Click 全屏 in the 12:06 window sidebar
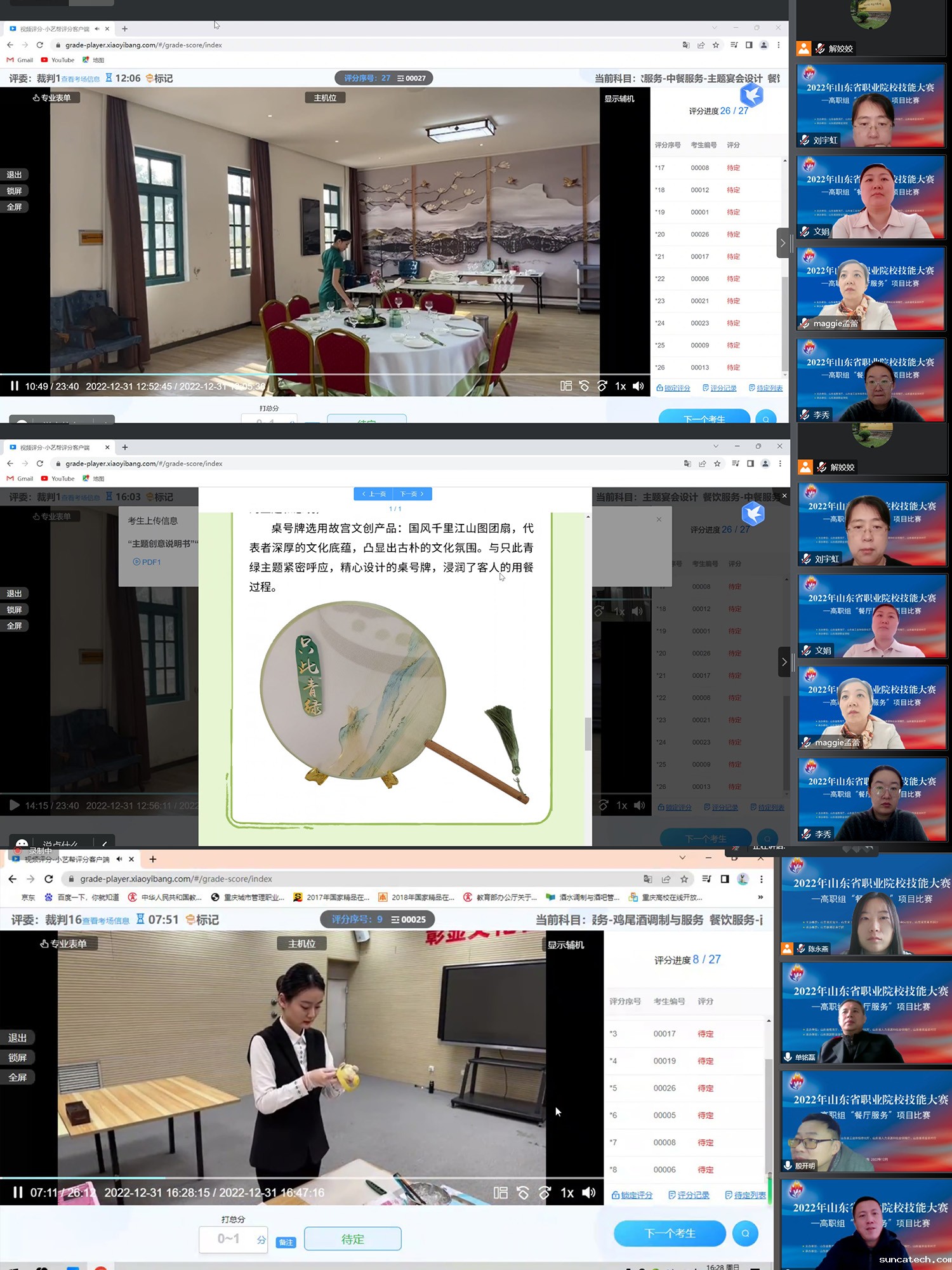 coord(15,207)
